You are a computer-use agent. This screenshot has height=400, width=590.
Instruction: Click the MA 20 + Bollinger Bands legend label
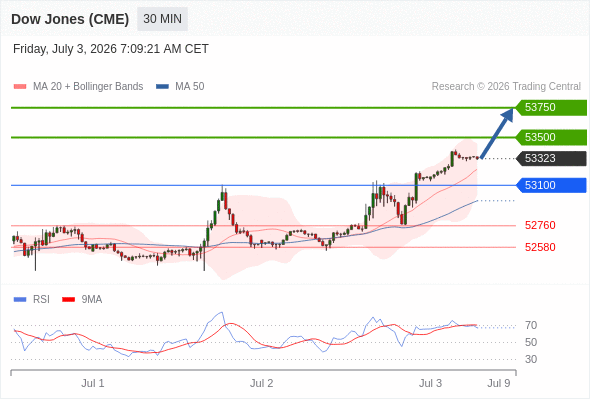coord(88,87)
